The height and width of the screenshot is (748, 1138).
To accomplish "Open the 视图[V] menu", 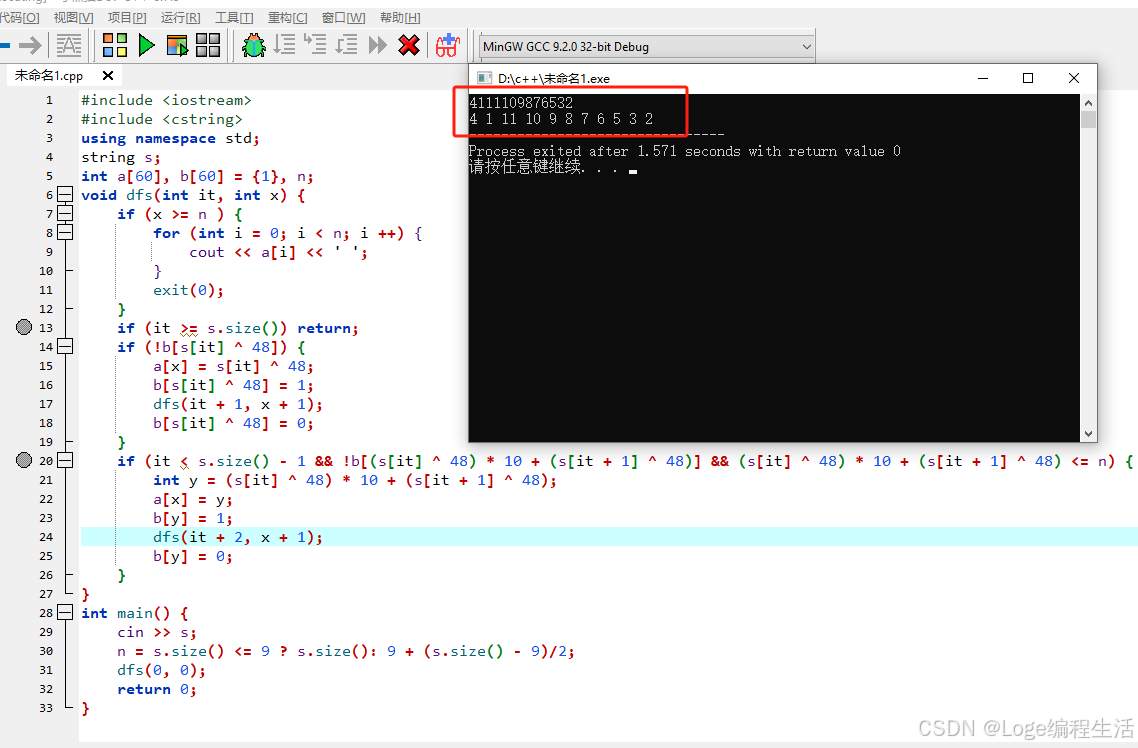I will [x=73, y=17].
